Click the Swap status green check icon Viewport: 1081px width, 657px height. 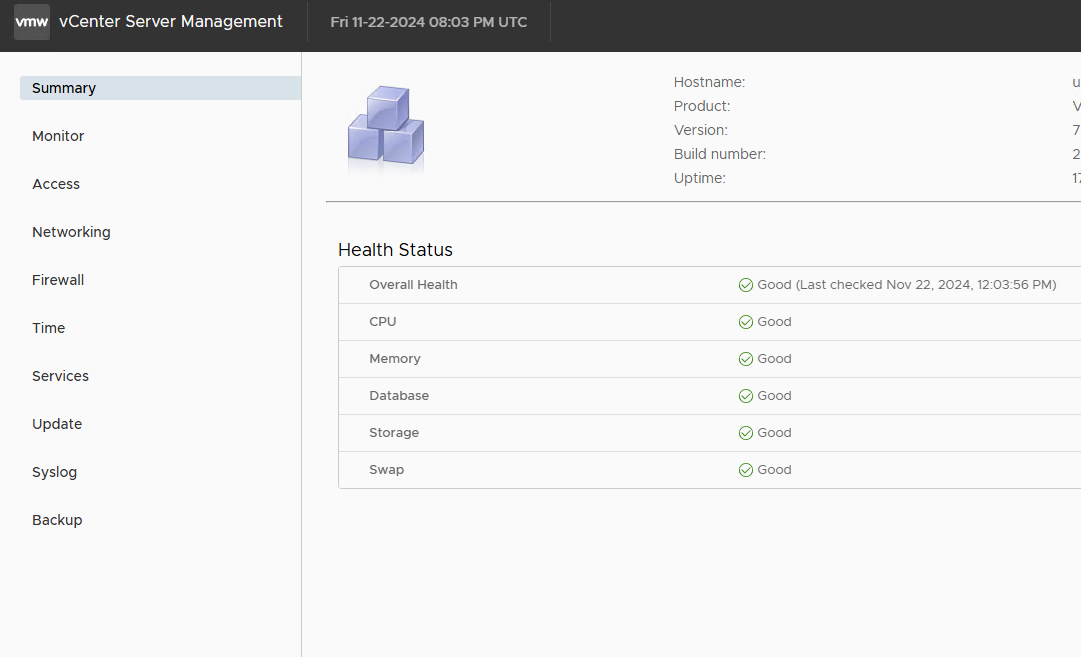(745, 470)
